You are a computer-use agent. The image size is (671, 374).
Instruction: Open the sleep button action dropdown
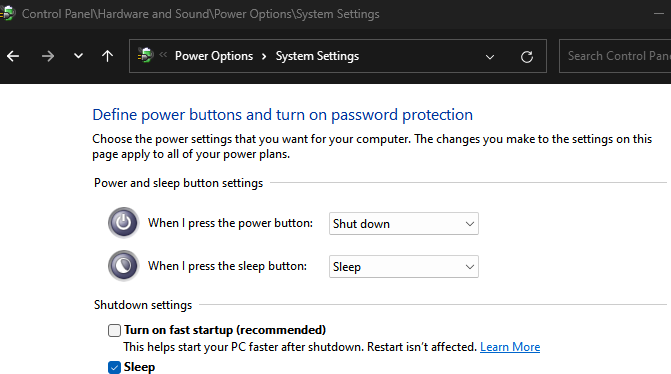click(404, 267)
